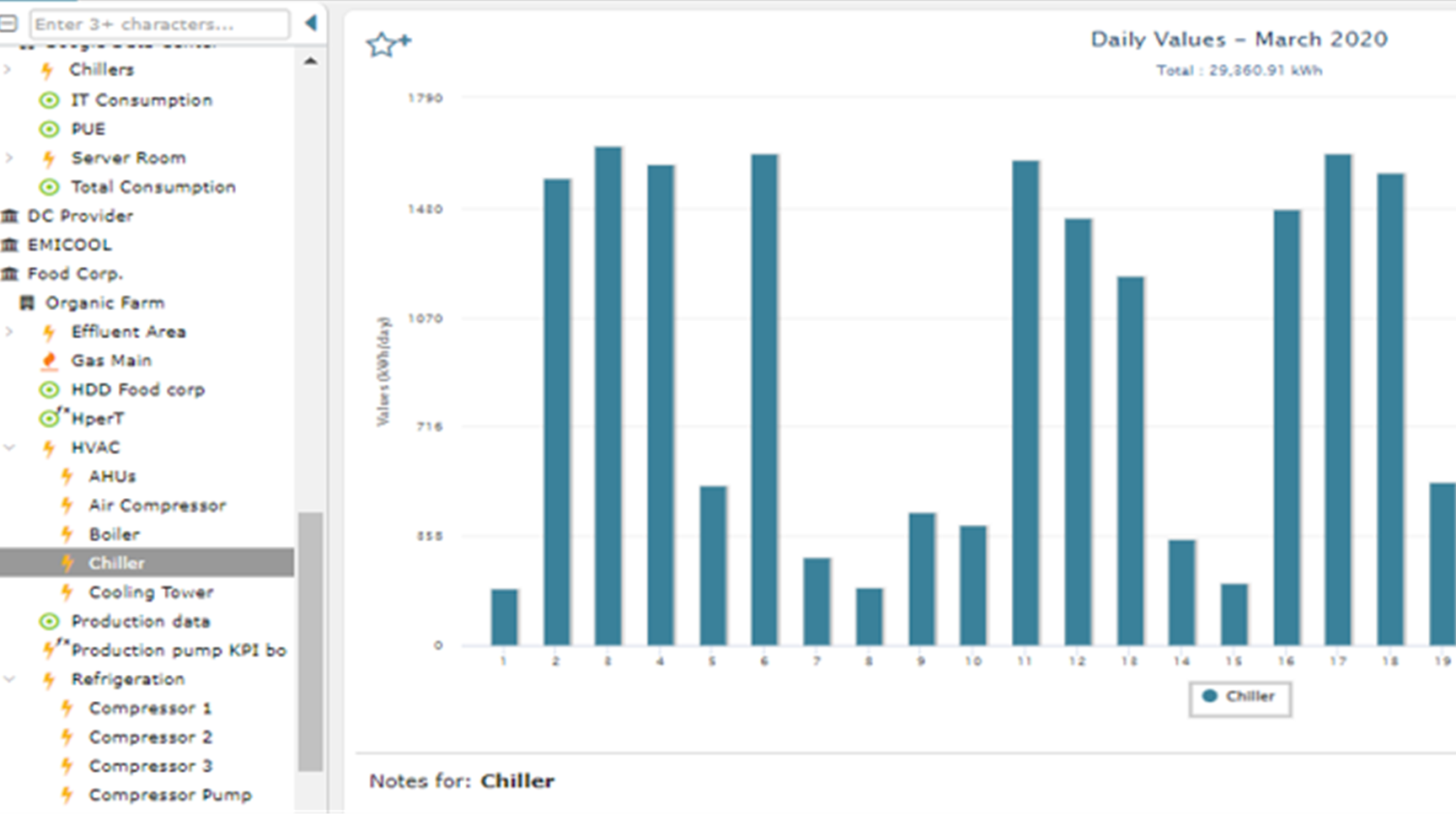The height and width of the screenshot is (814, 1456).
Task: Select Compressor 2 meter
Action: click(150, 737)
